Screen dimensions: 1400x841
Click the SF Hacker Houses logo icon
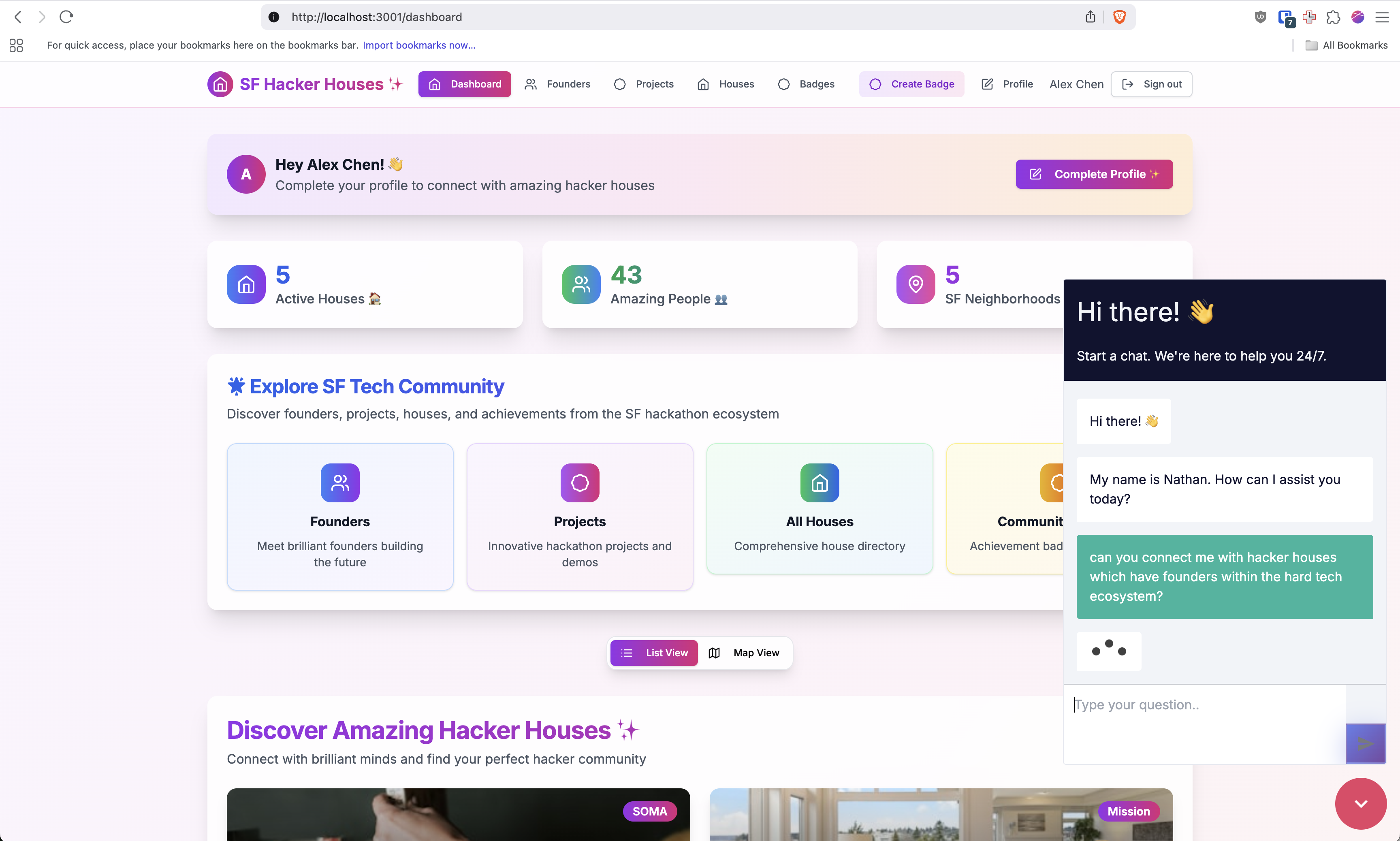[x=220, y=84]
